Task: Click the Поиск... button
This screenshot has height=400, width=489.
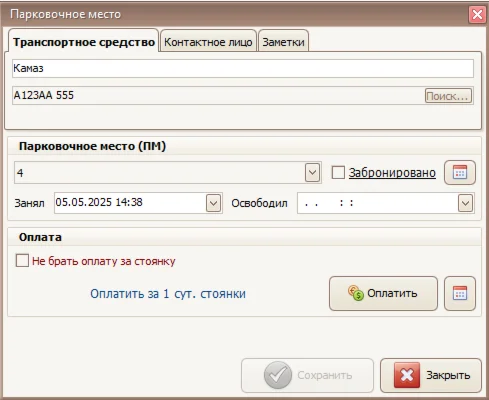Action: click(x=448, y=96)
